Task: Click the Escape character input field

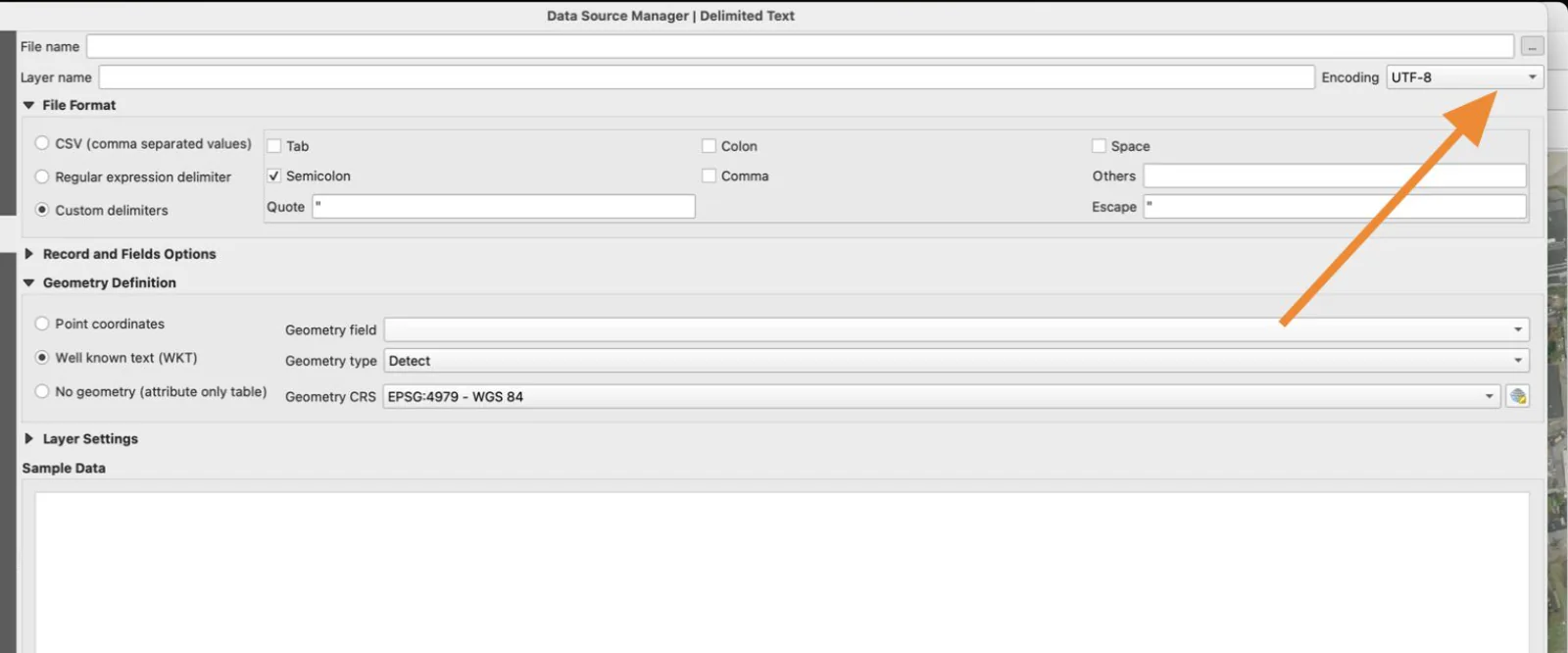Action: pos(1335,207)
